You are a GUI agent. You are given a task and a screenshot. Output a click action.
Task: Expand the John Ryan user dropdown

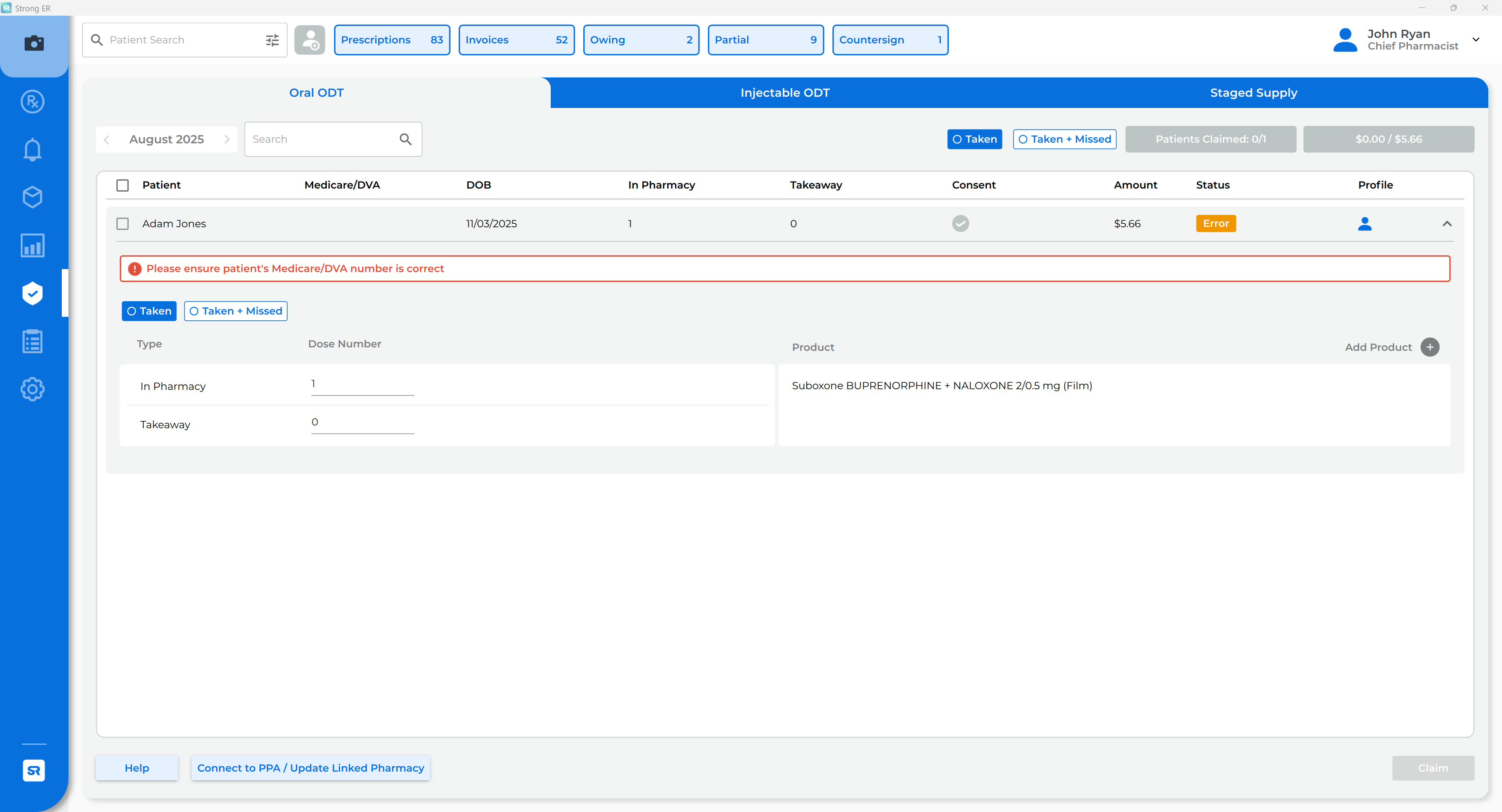point(1476,40)
